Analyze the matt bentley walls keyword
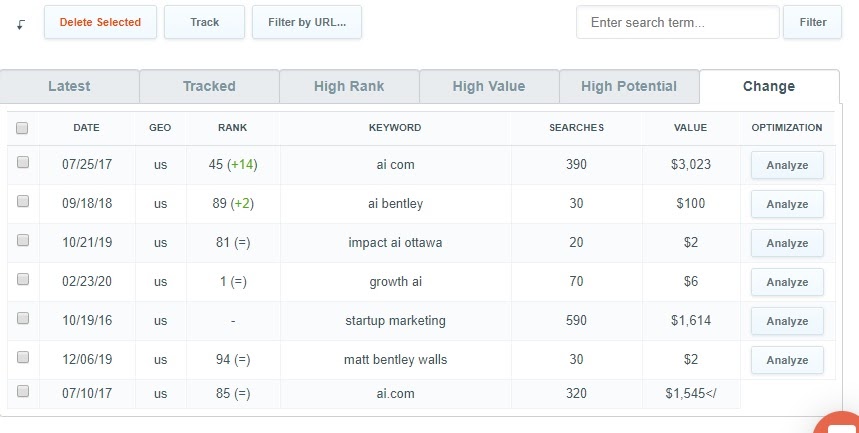Viewport: 859px width, 433px height. (787, 360)
